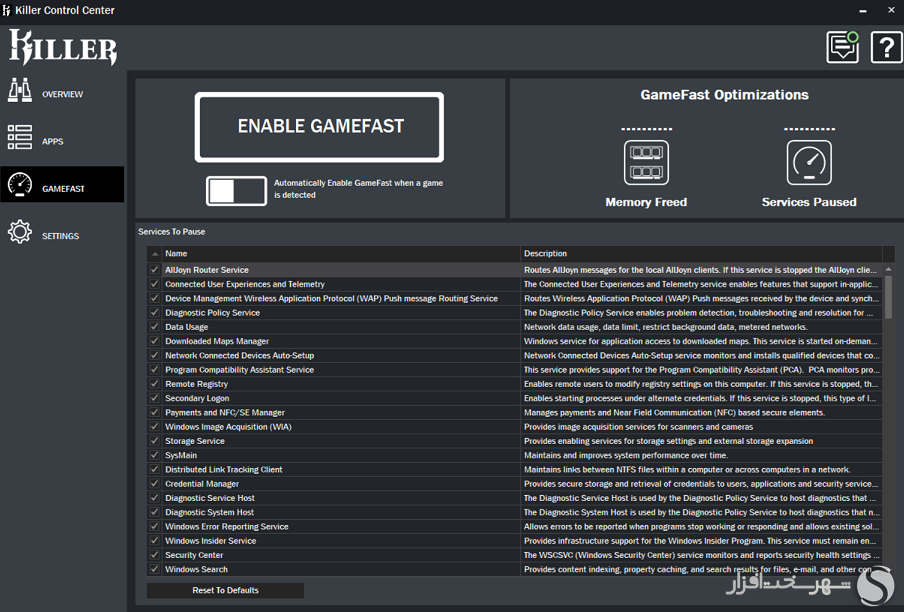This screenshot has height=612, width=904.
Task: Click the Apps list icon
Action: [20, 138]
